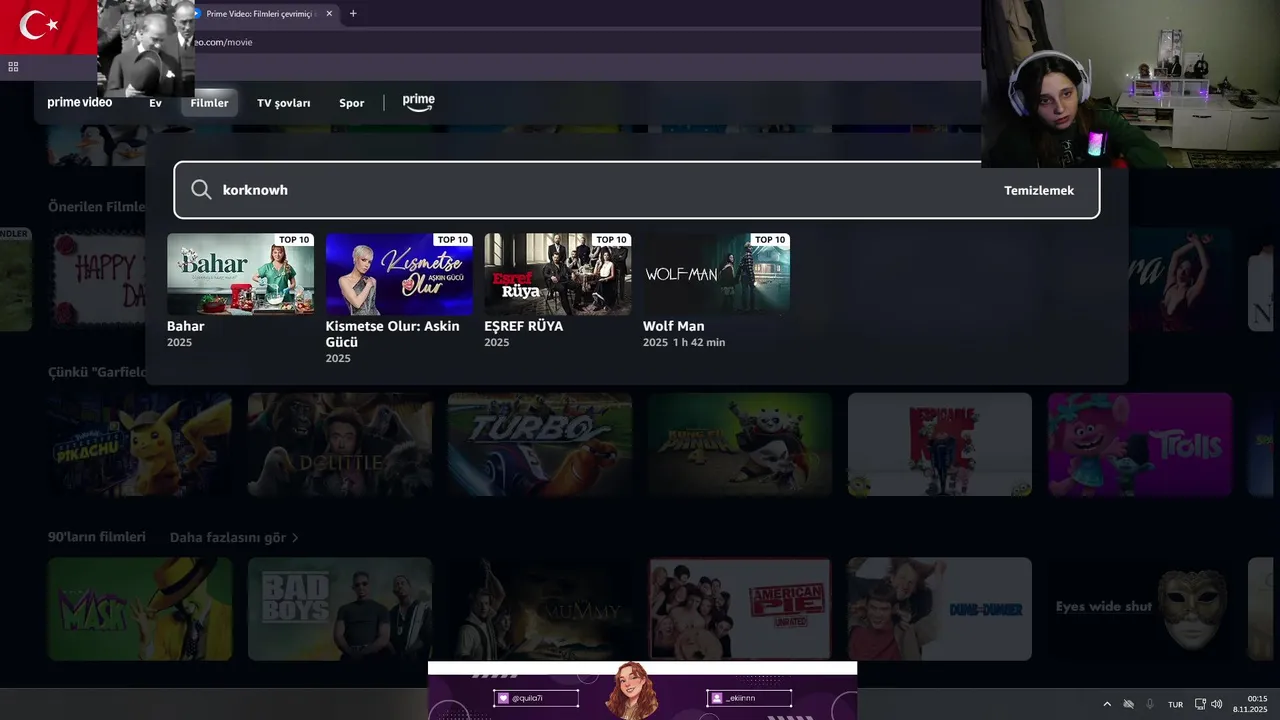Screen dimensions: 1280x720
Task: Open the bookmarks apps grid icon
Action: coord(13,66)
